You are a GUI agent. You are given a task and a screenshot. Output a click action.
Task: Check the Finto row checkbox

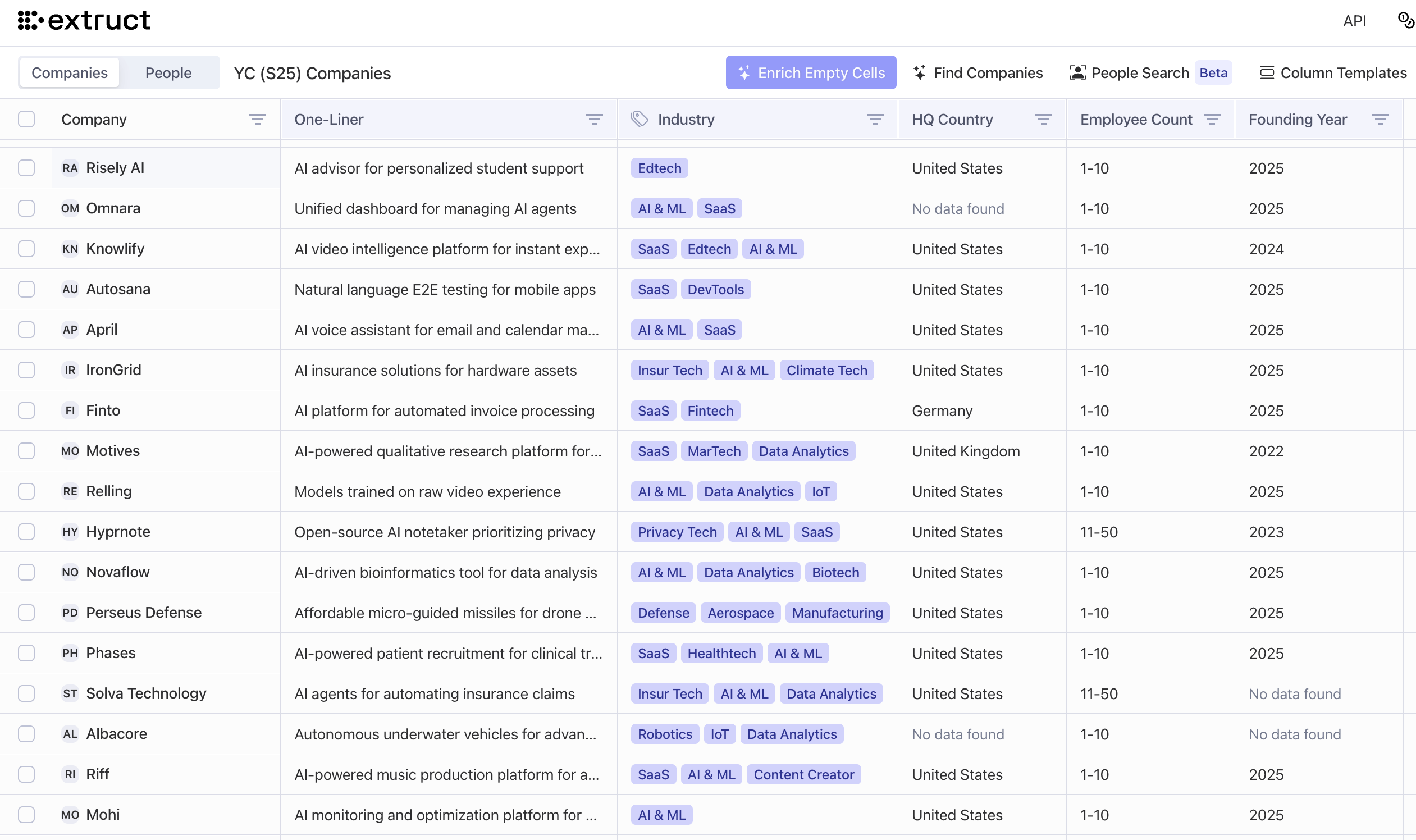[26, 410]
